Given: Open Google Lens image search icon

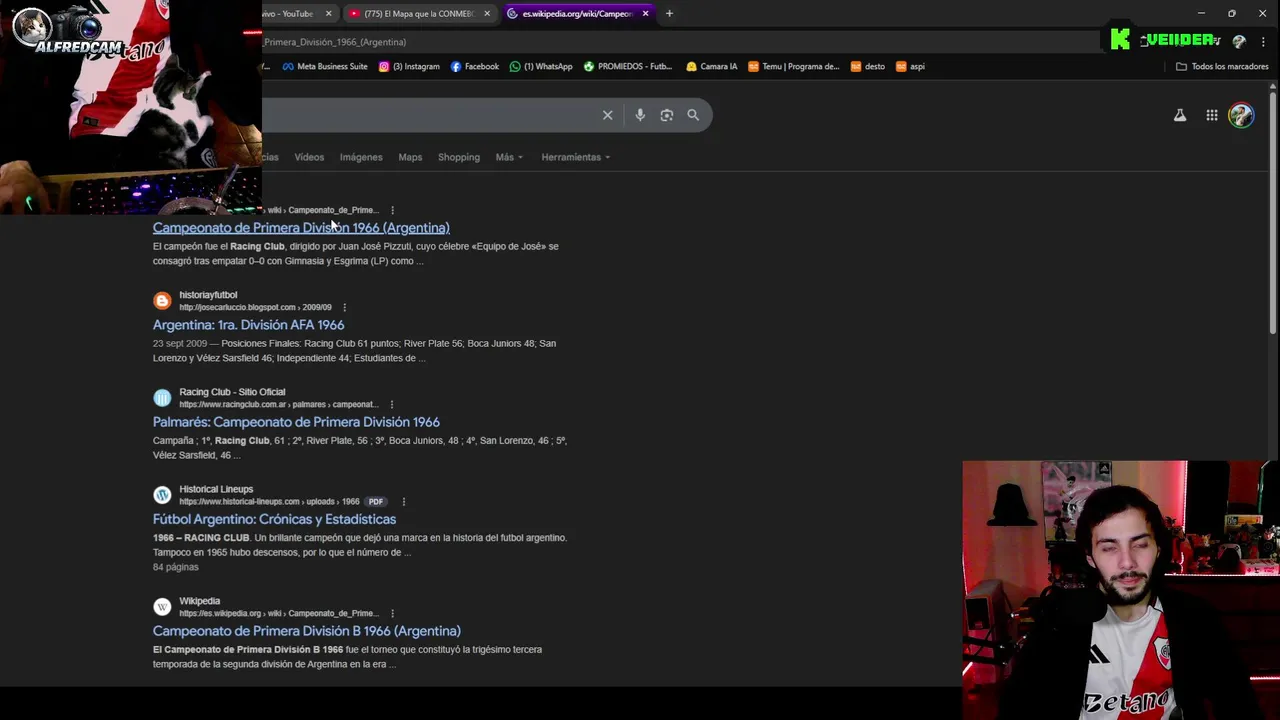Looking at the screenshot, I should pyautogui.click(x=667, y=115).
